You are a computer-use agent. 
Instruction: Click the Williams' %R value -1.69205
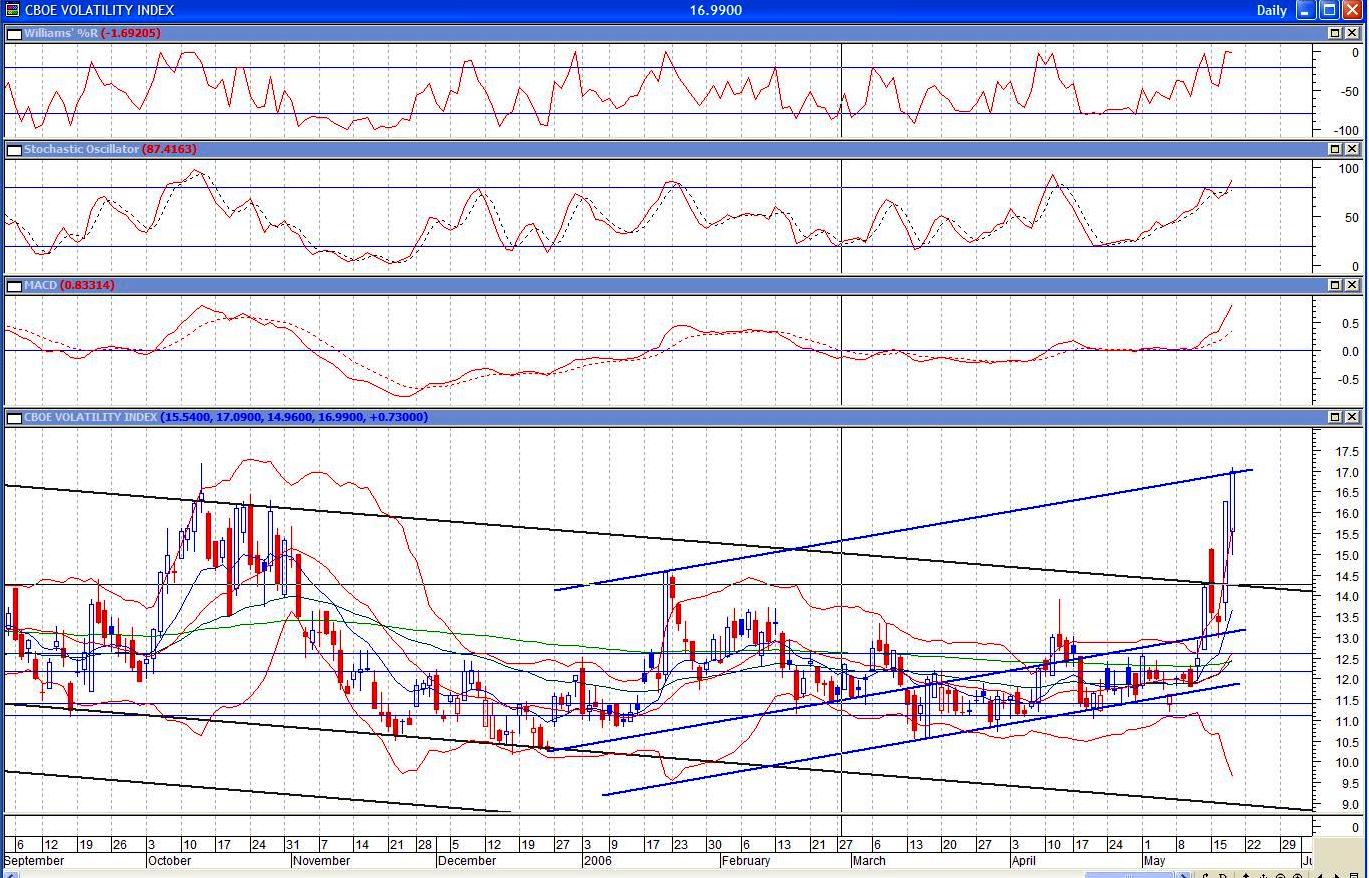point(131,34)
